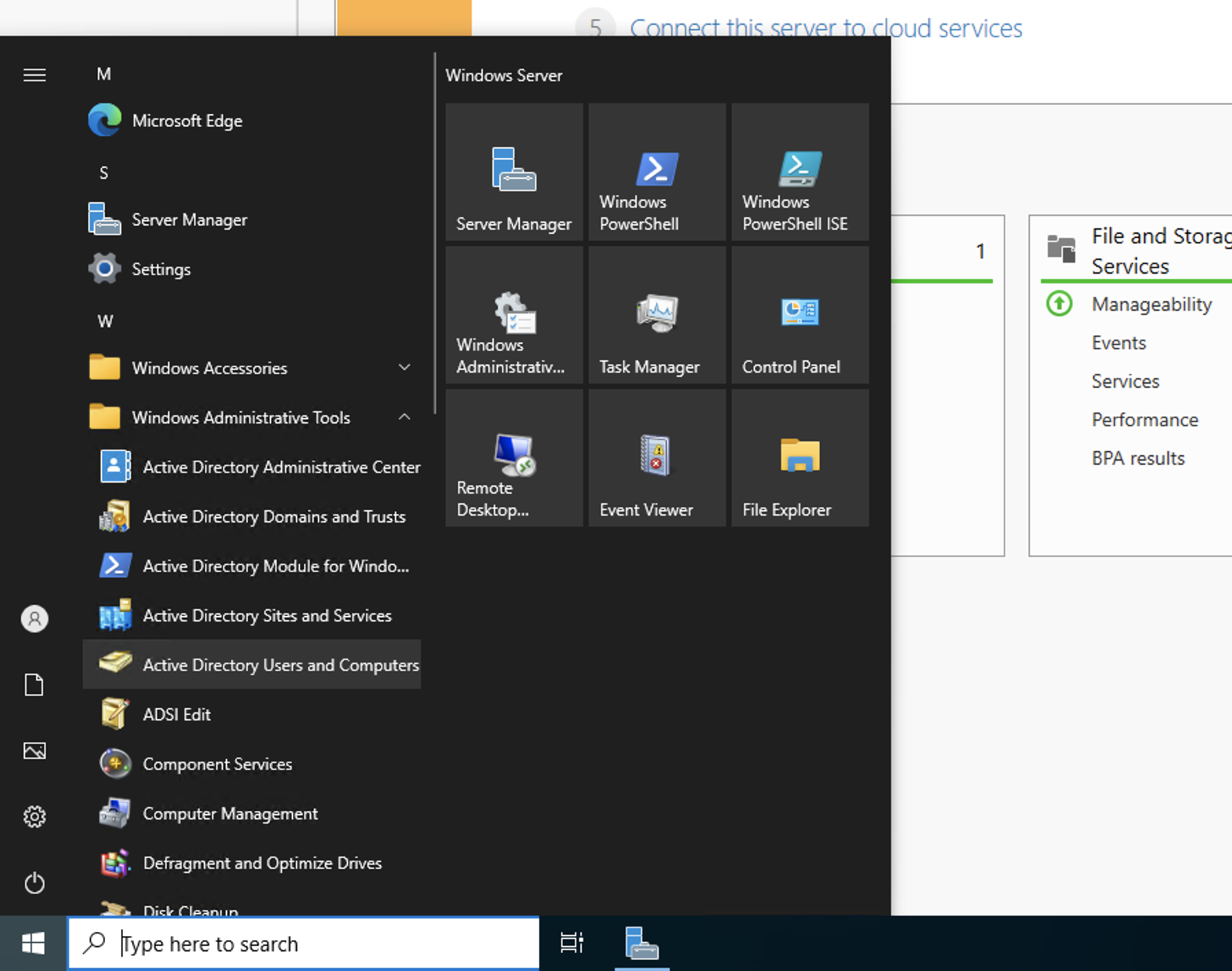
Task: Open Active Directory Domains and Trusts
Action: click(252, 517)
